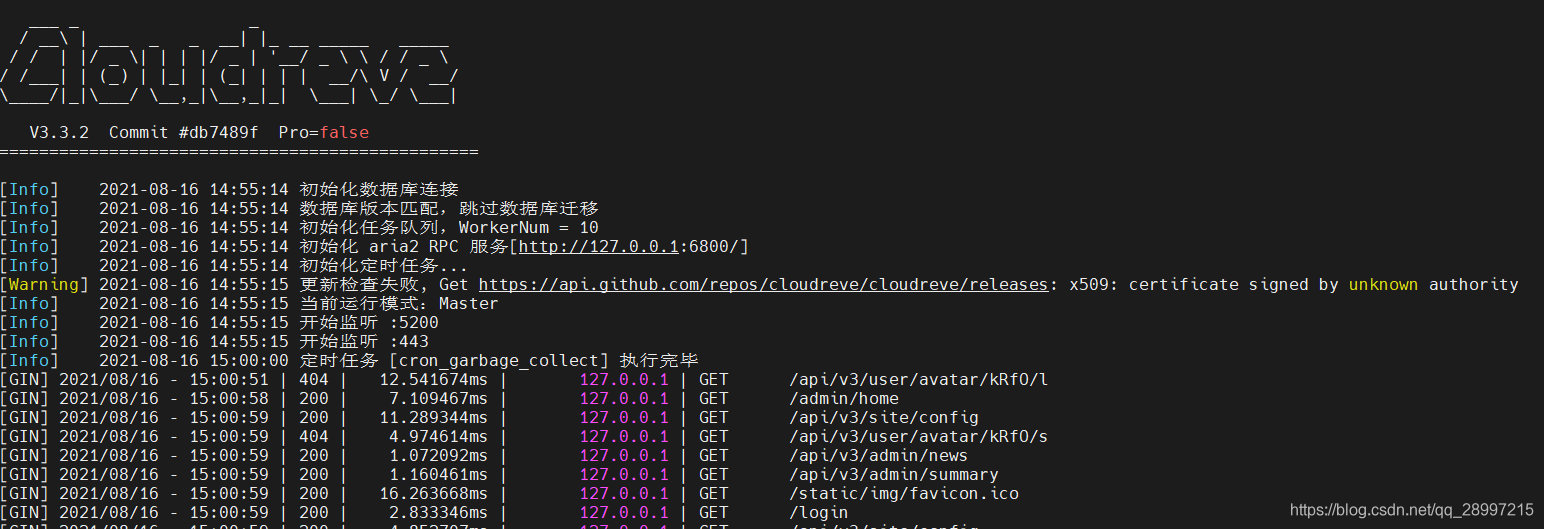This screenshot has width=1544, height=529.
Task: Click the 2.833346ms latency value
Action: tap(439, 513)
